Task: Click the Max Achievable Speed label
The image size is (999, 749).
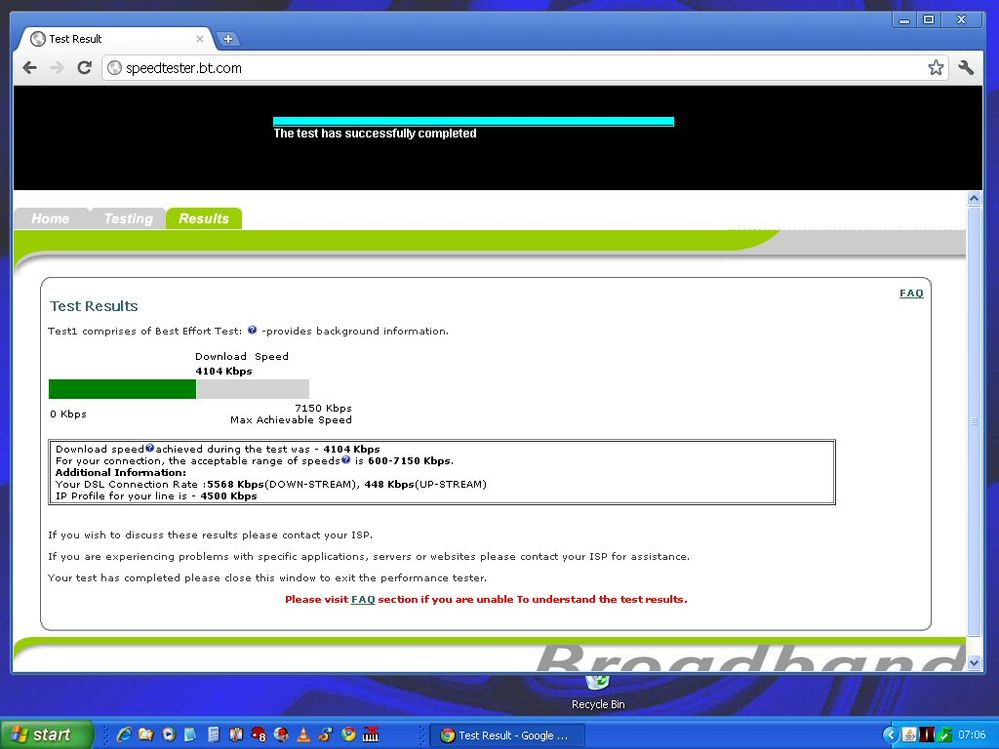Action: click(291, 420)
